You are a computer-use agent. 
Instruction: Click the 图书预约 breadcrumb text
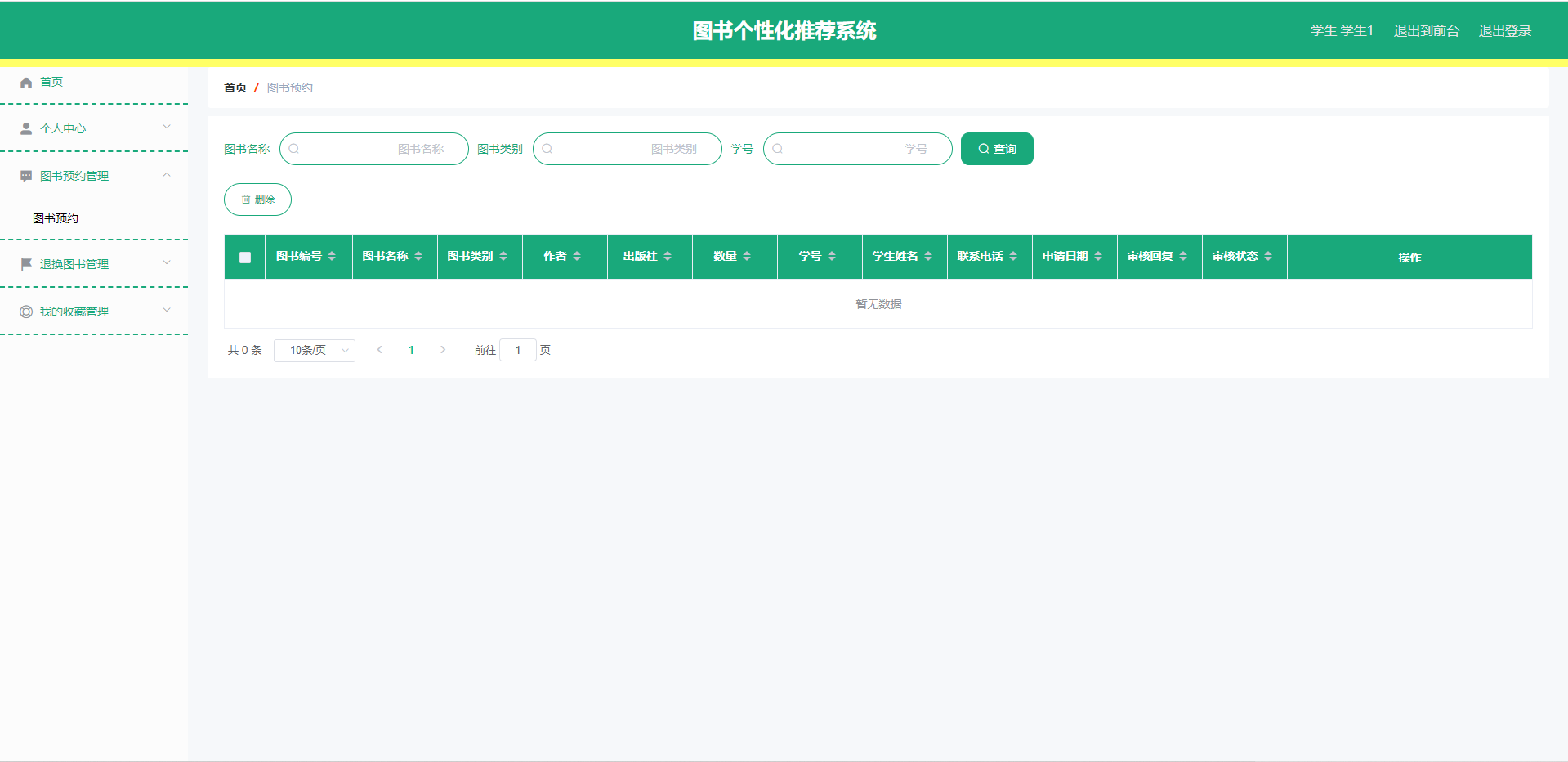coord(290,87)
